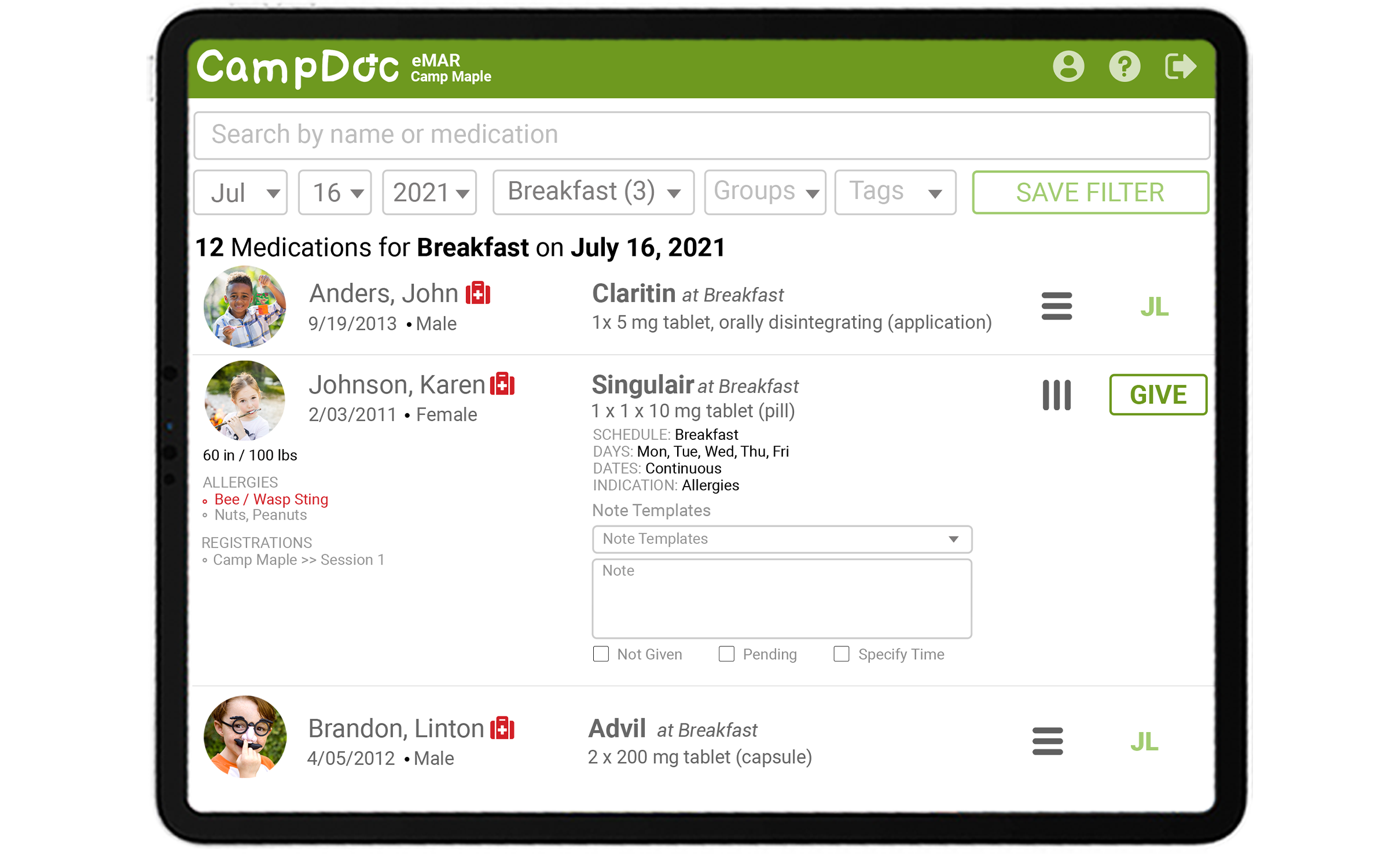
Task: Click the CampDoc logo
Action: point(298,68)
